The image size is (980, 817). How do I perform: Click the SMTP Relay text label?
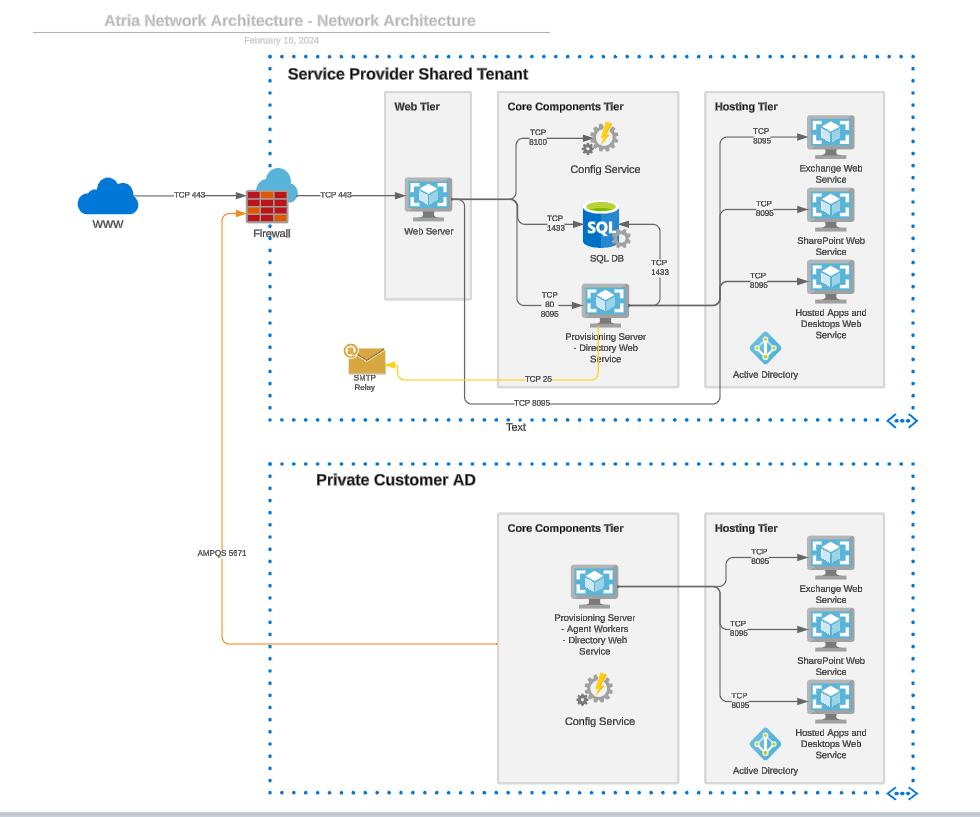(x=364, y=383)
